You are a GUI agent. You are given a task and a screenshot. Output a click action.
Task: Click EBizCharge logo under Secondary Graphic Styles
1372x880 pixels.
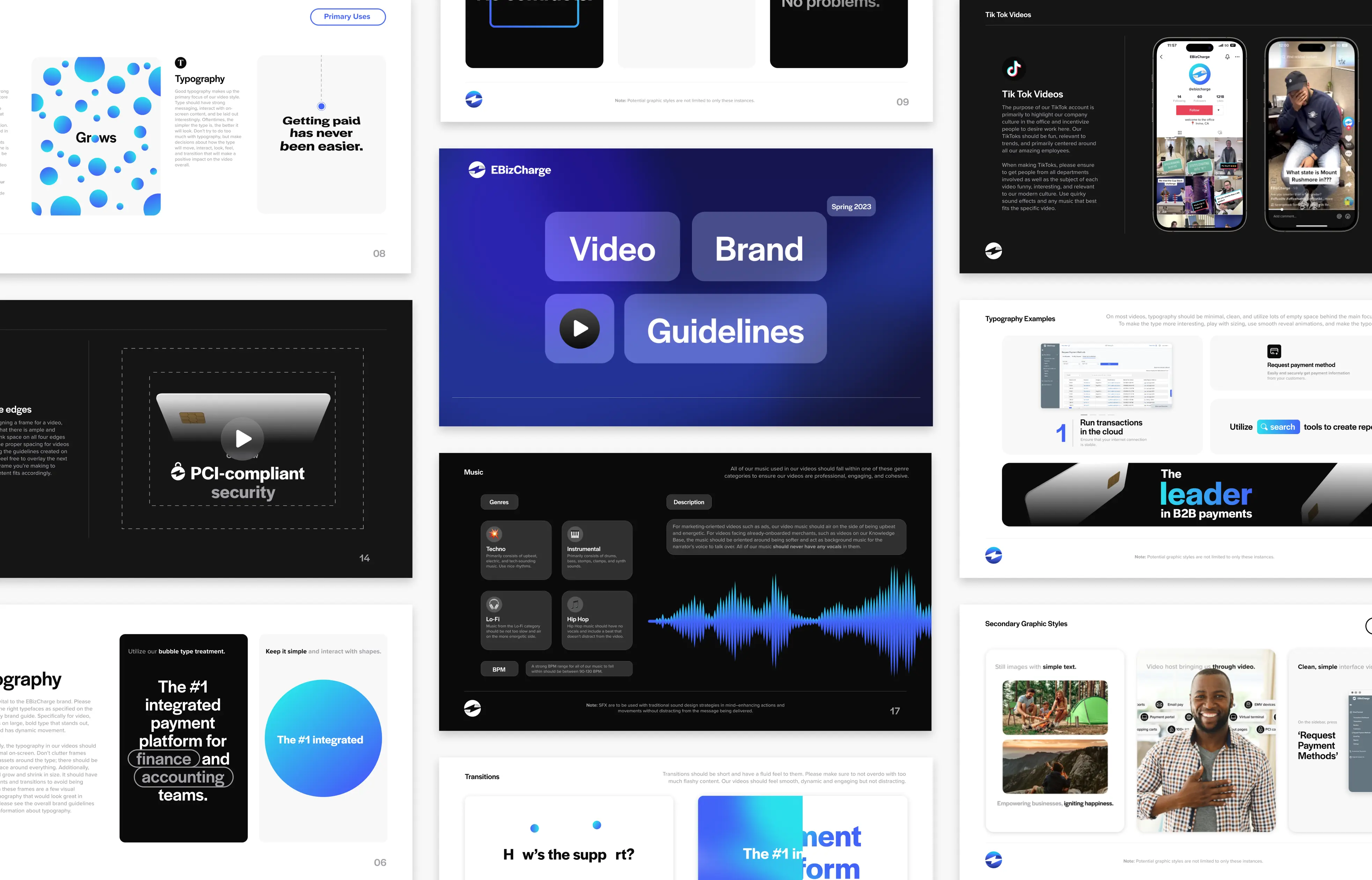pyautogui.click(x=993, y=860)
